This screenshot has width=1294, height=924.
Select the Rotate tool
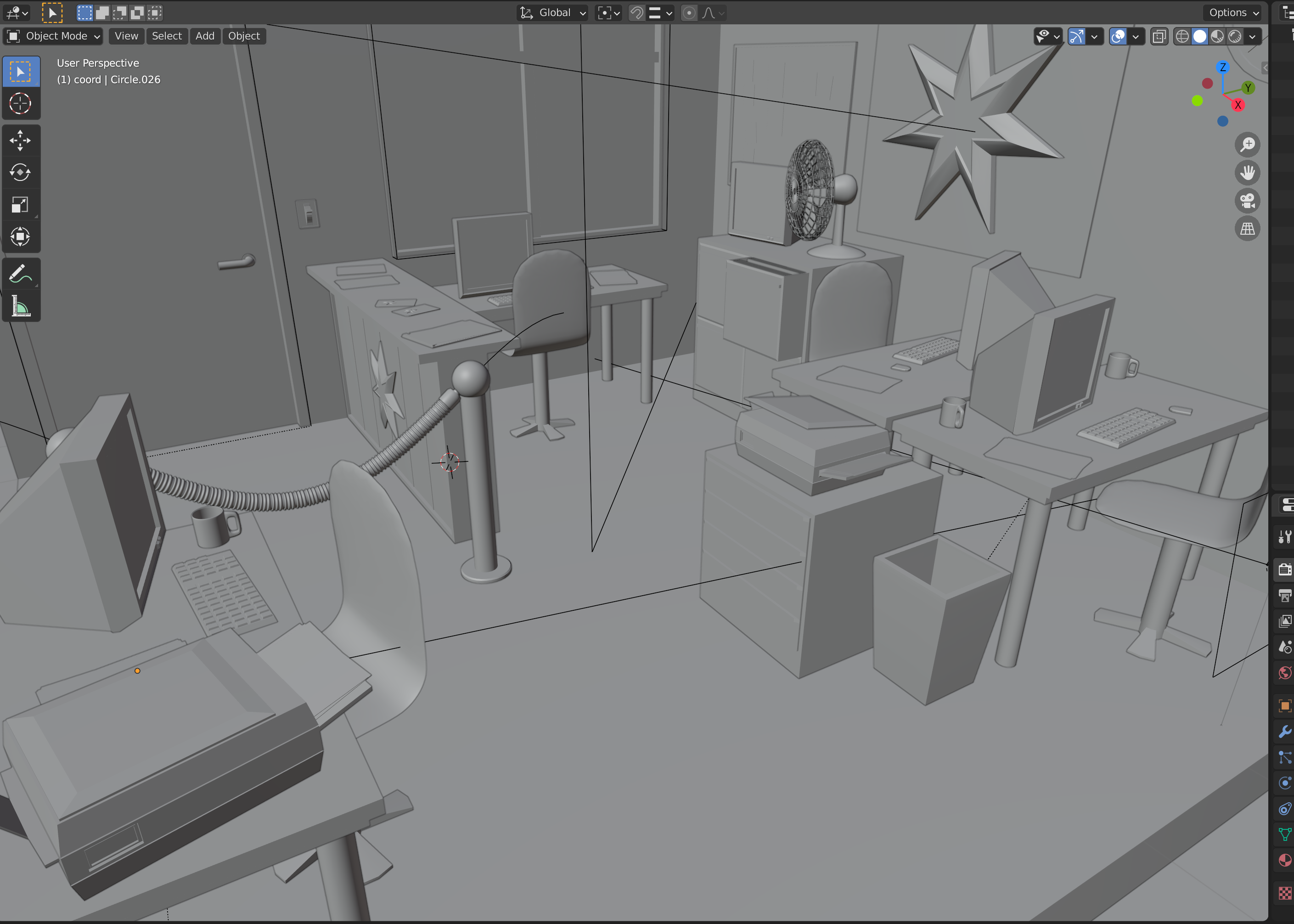[x=21, y=172]
